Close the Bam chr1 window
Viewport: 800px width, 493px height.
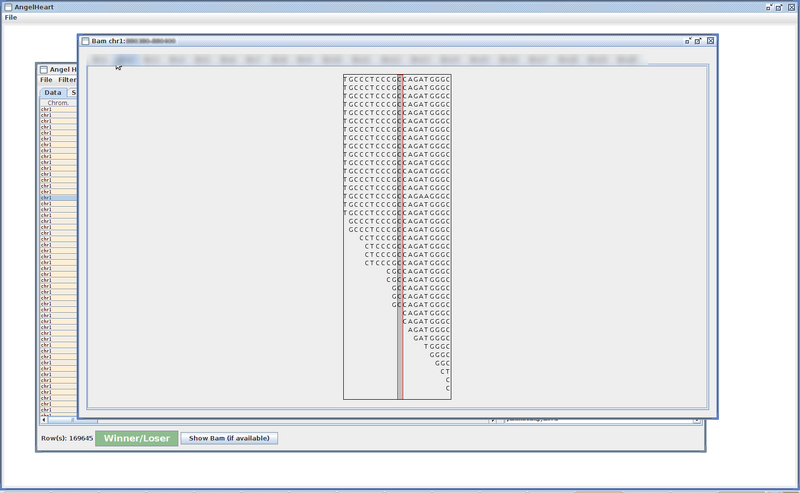[x=710, y=41]
